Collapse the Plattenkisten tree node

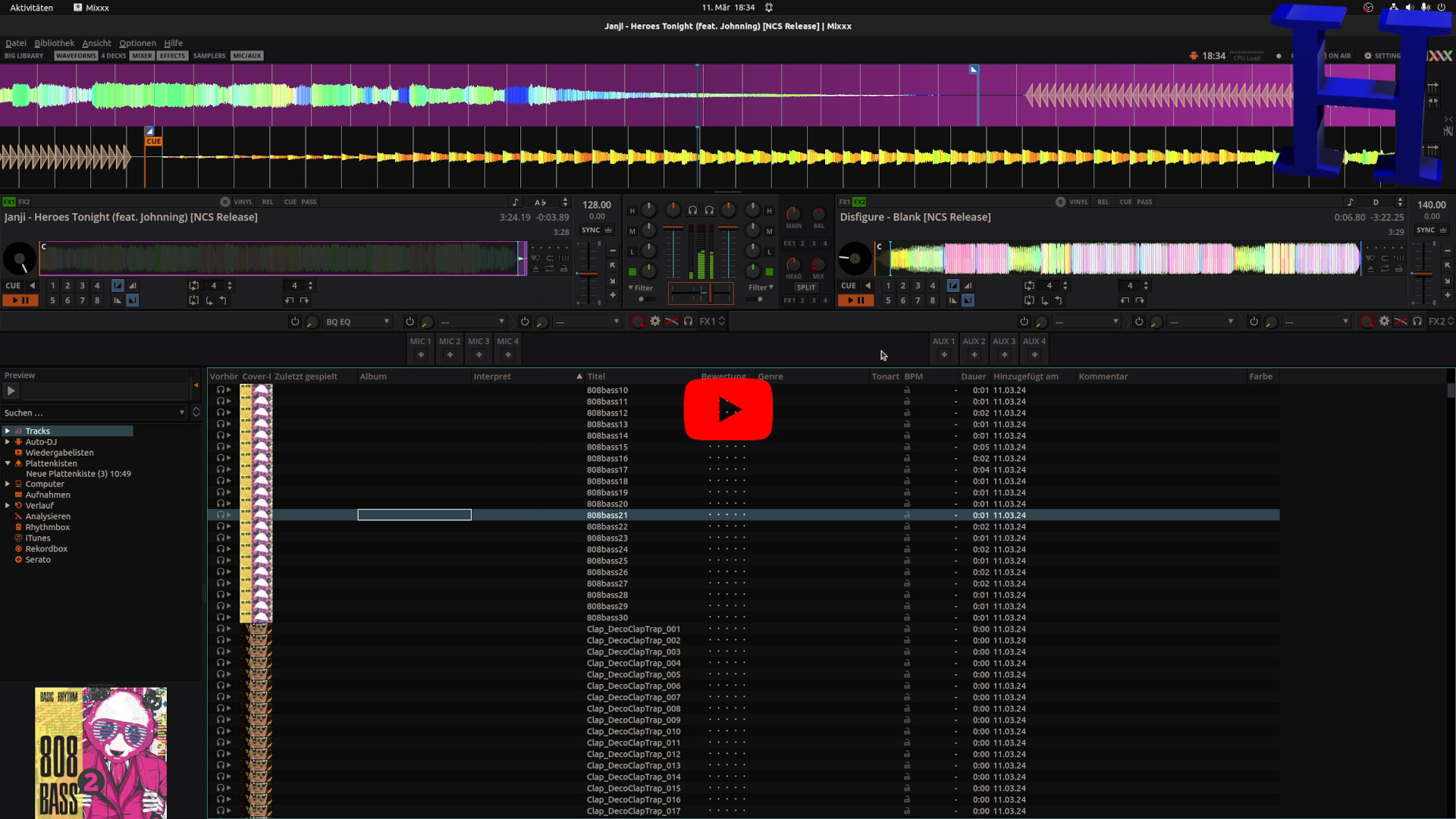pyautogui.click(x=8, y=463)
